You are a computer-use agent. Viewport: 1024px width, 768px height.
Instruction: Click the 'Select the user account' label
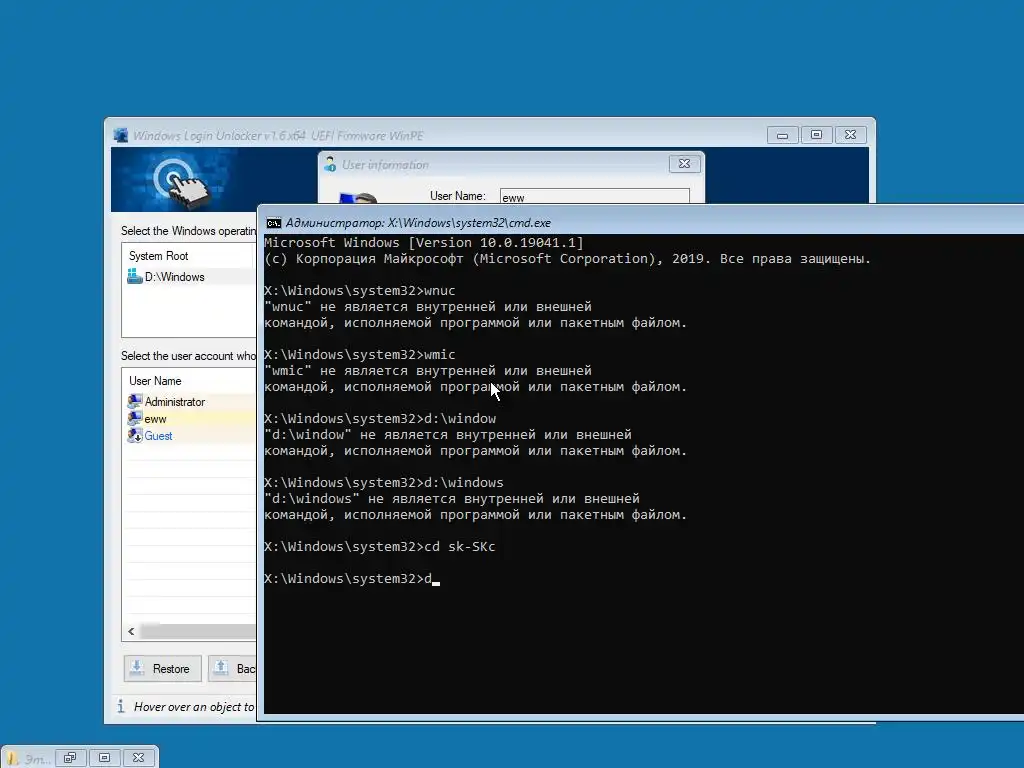click(x=188, y=355)
